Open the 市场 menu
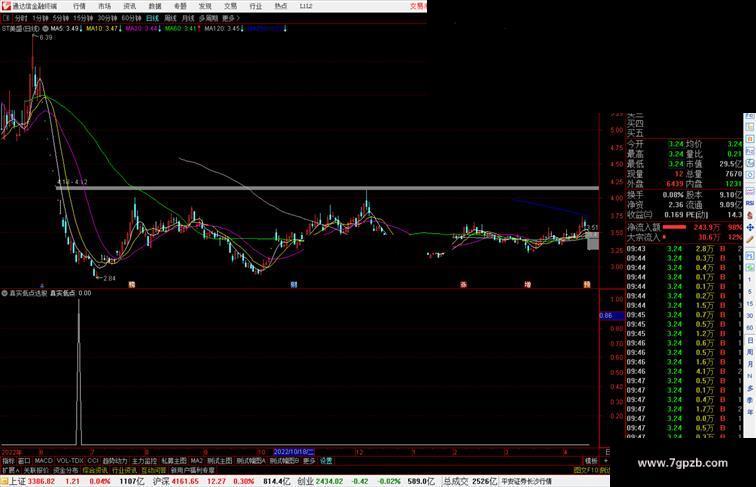The height and width of the screenshot is (487, 756). pos(104,6)
